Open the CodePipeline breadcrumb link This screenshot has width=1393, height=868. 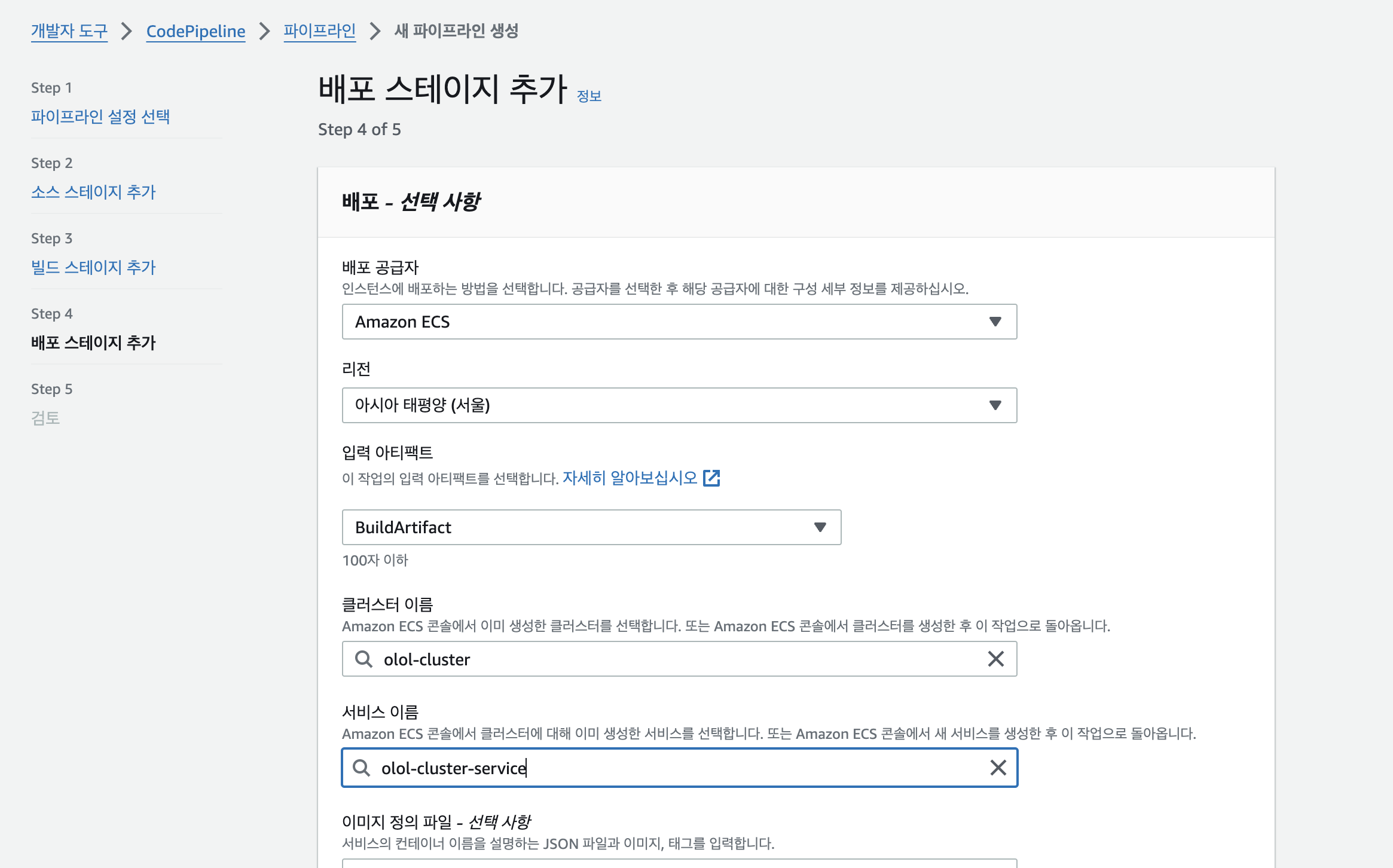click(x=195, y=31)
